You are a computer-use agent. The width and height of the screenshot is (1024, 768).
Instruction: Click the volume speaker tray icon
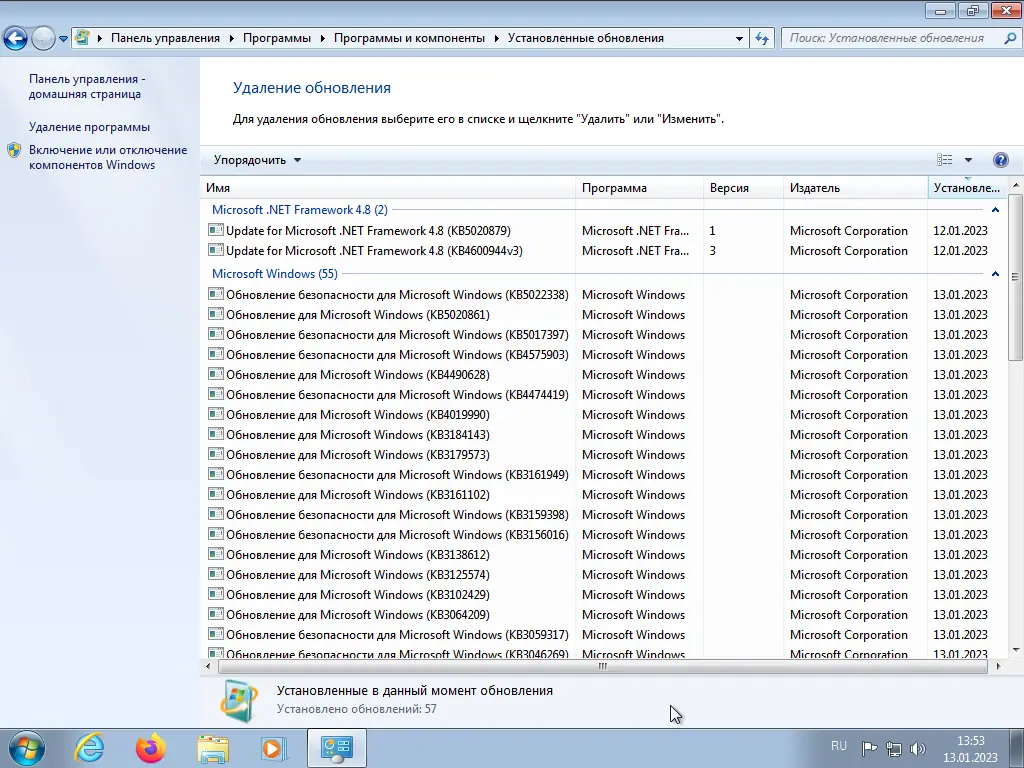point(917,748)
